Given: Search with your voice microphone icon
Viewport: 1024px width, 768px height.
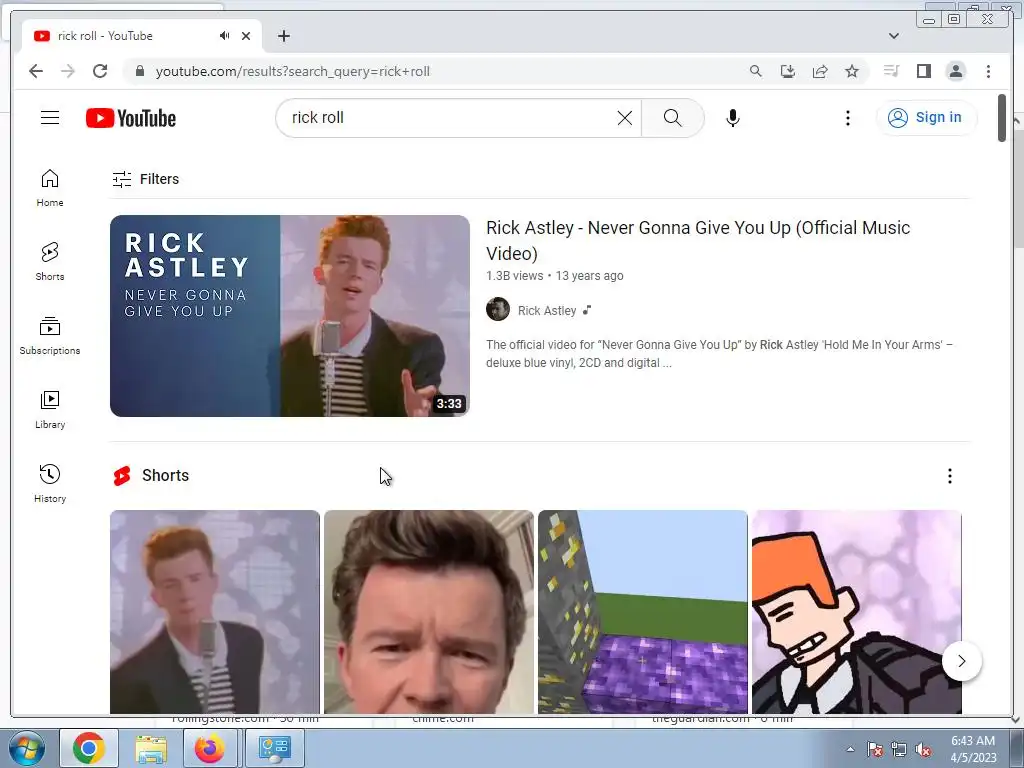Looking at the screenshot, I should click(733, 118).
